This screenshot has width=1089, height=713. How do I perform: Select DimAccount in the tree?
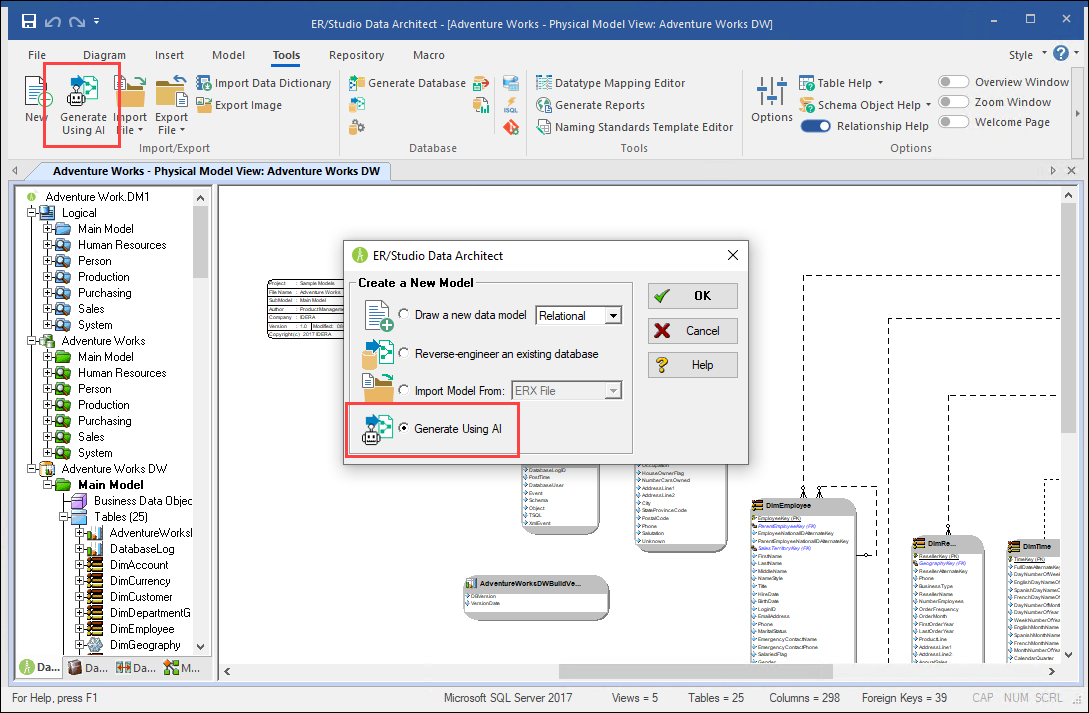[139, 564]
